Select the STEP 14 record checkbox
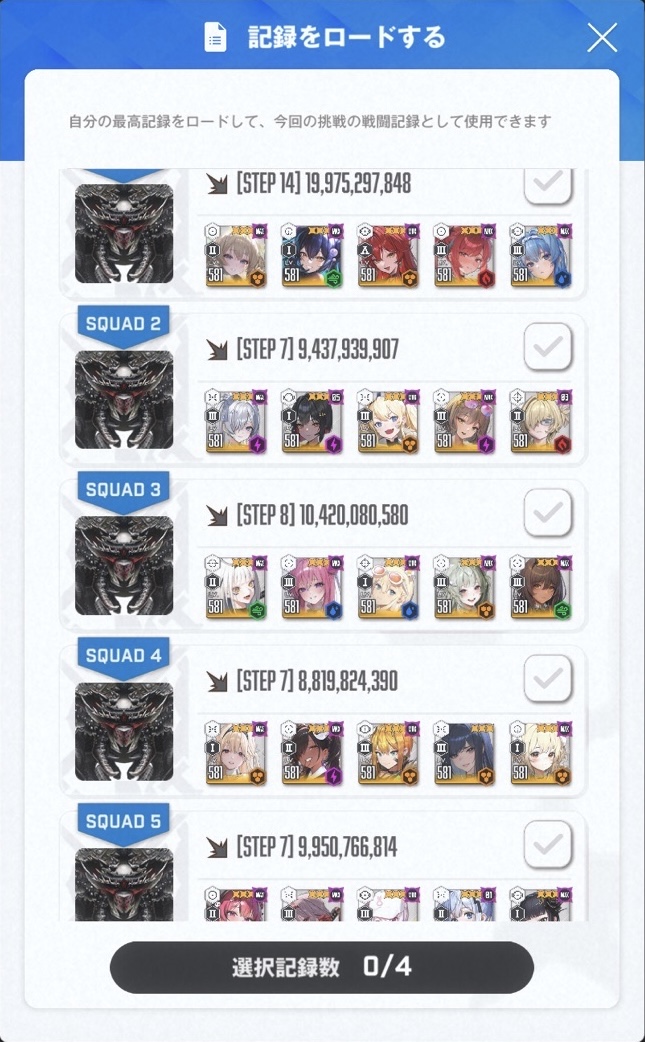Viewport: 645px width, 1042px height. (548, 185)
